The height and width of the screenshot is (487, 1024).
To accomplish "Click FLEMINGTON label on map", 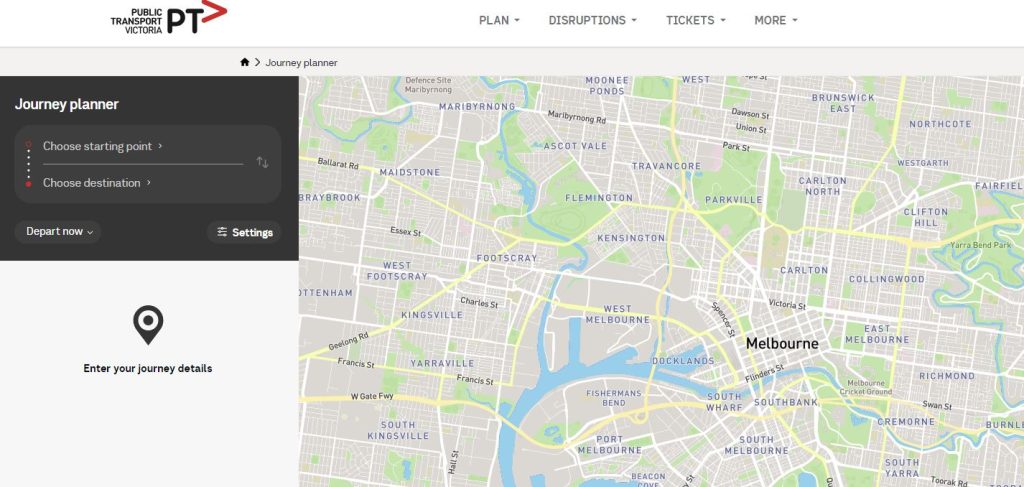I will tap(599, 198).
